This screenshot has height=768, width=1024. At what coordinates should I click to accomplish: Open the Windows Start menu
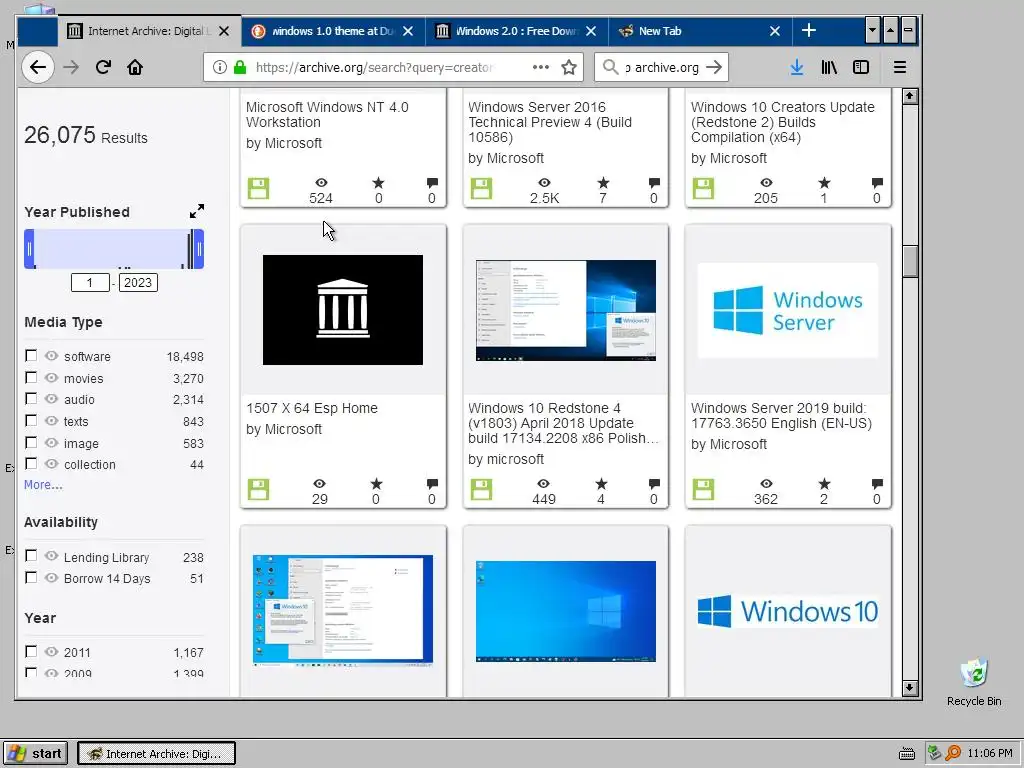[x=36, y=753]
